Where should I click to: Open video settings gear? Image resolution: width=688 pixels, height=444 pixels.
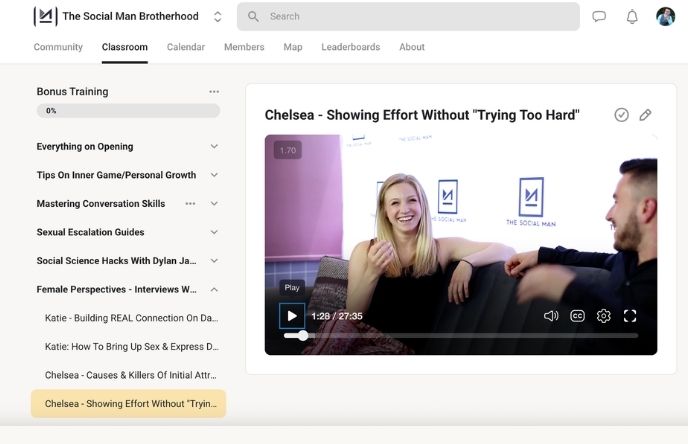pyautogui.click(x=604, y=316)
